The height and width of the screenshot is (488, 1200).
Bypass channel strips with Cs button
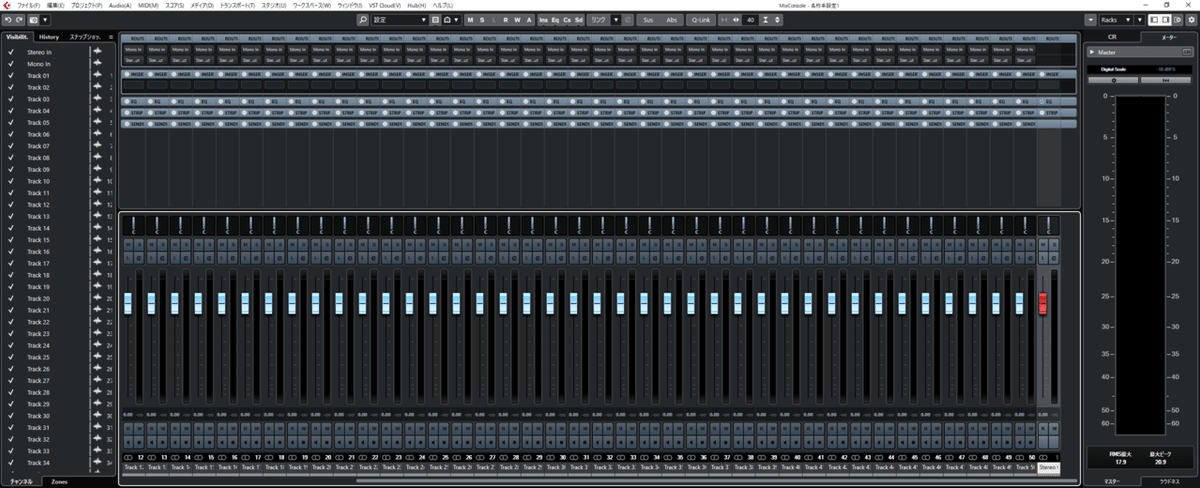tap(567, 19)
